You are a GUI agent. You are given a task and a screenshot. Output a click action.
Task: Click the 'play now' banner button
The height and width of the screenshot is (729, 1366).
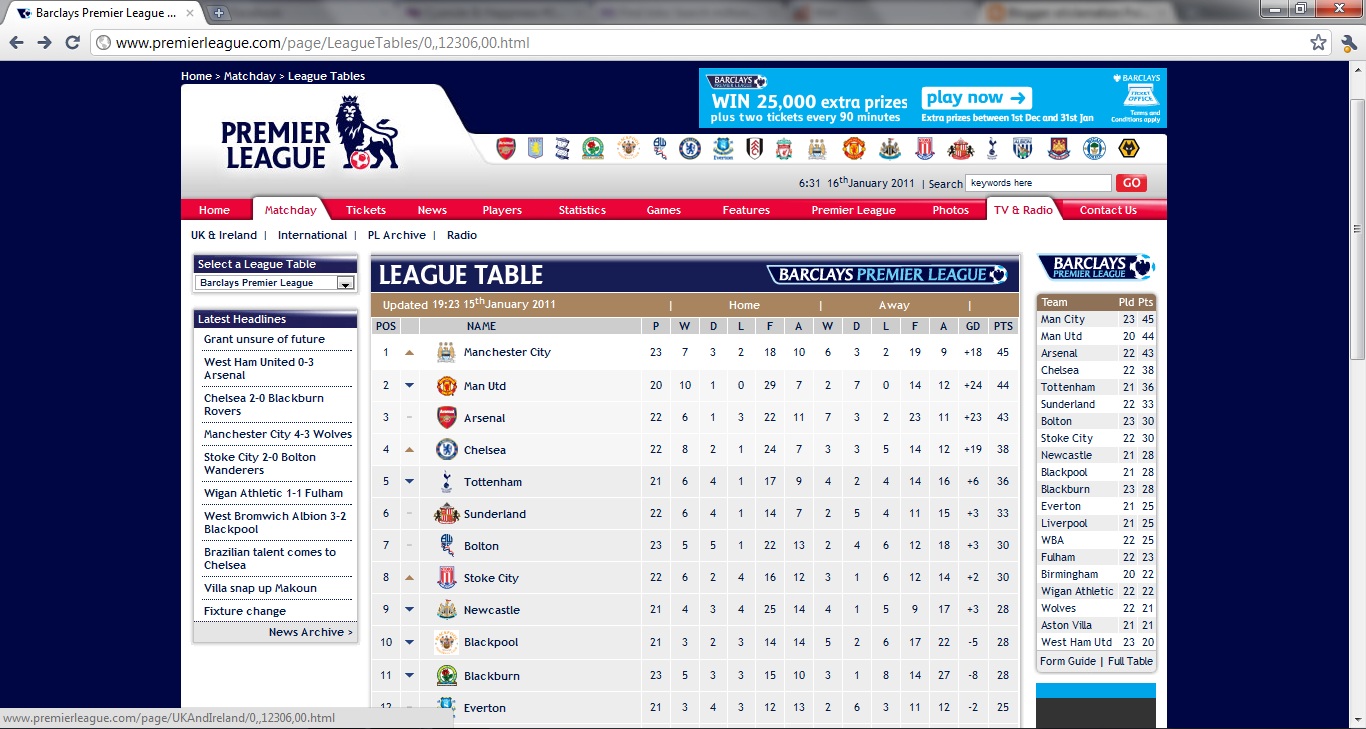click(977, 98)
